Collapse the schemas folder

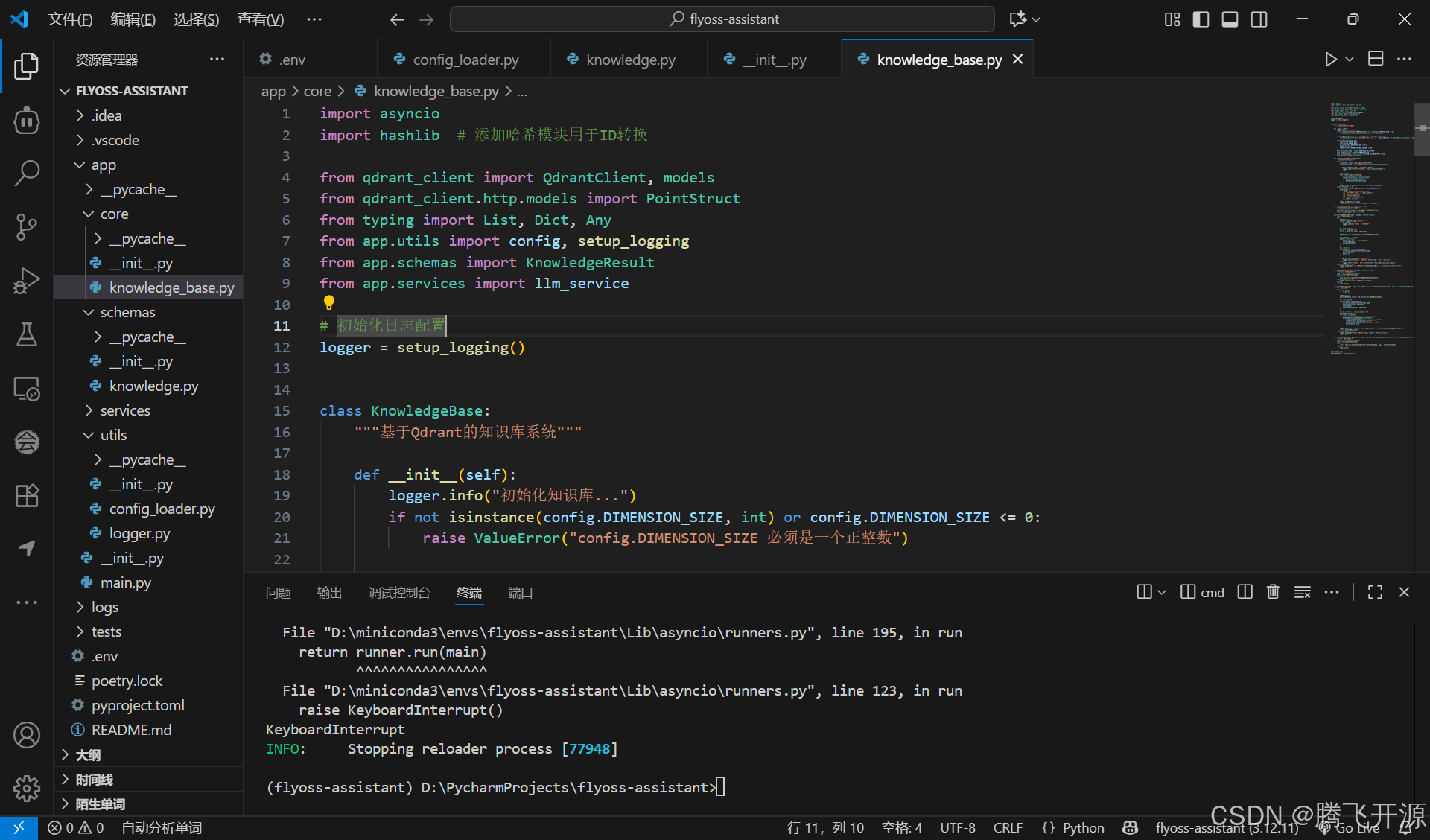[x=127, y=312]
